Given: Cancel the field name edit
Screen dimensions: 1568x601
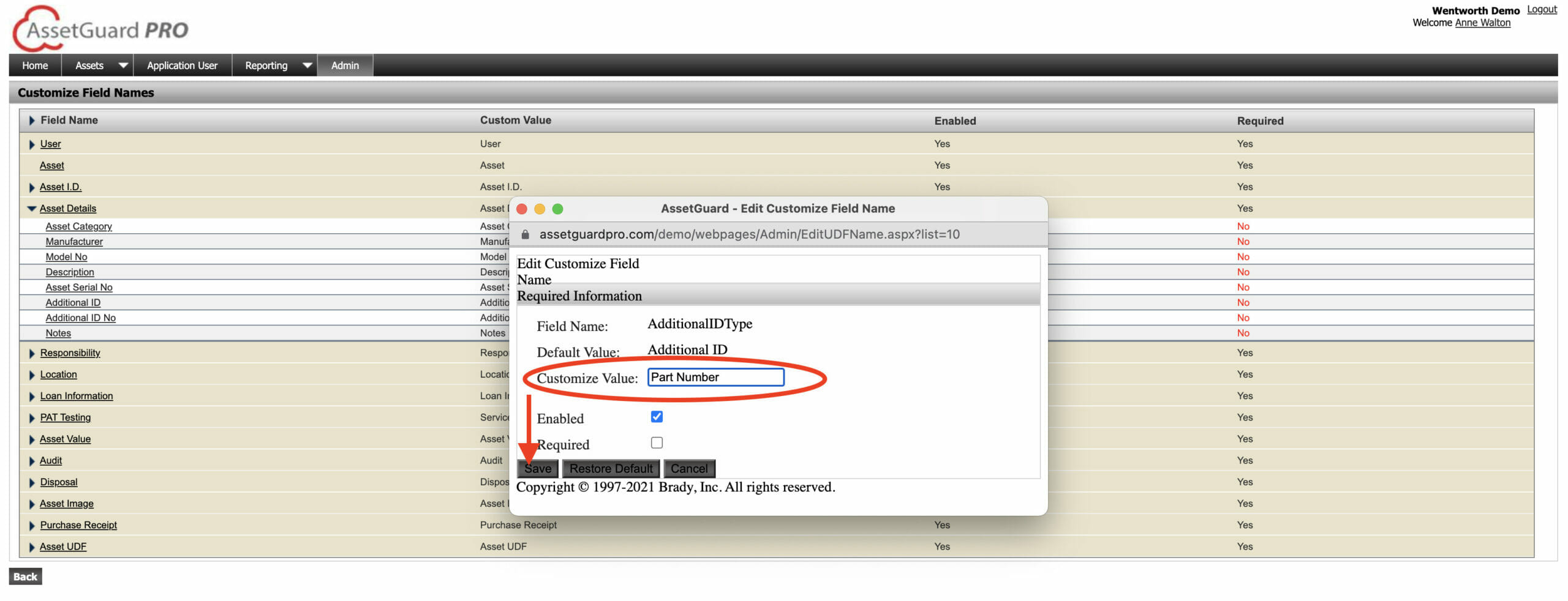Looking at the screenshot, I should click(689, 469).
